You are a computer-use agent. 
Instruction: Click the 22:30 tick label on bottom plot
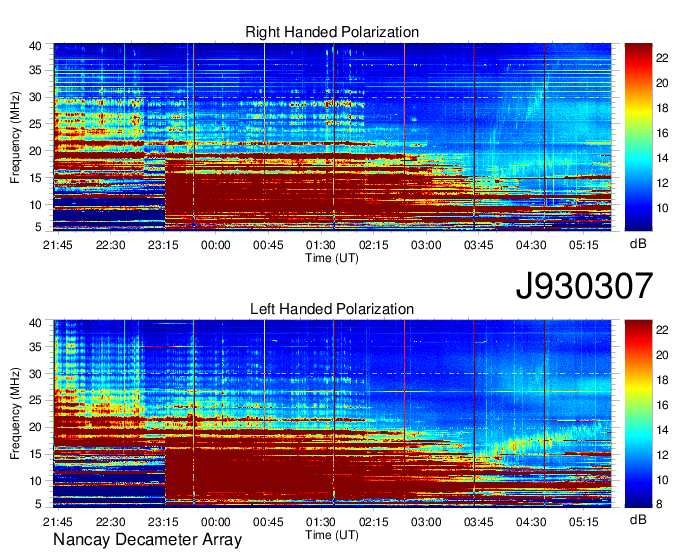pyautogui.click(x=110, y=522)
